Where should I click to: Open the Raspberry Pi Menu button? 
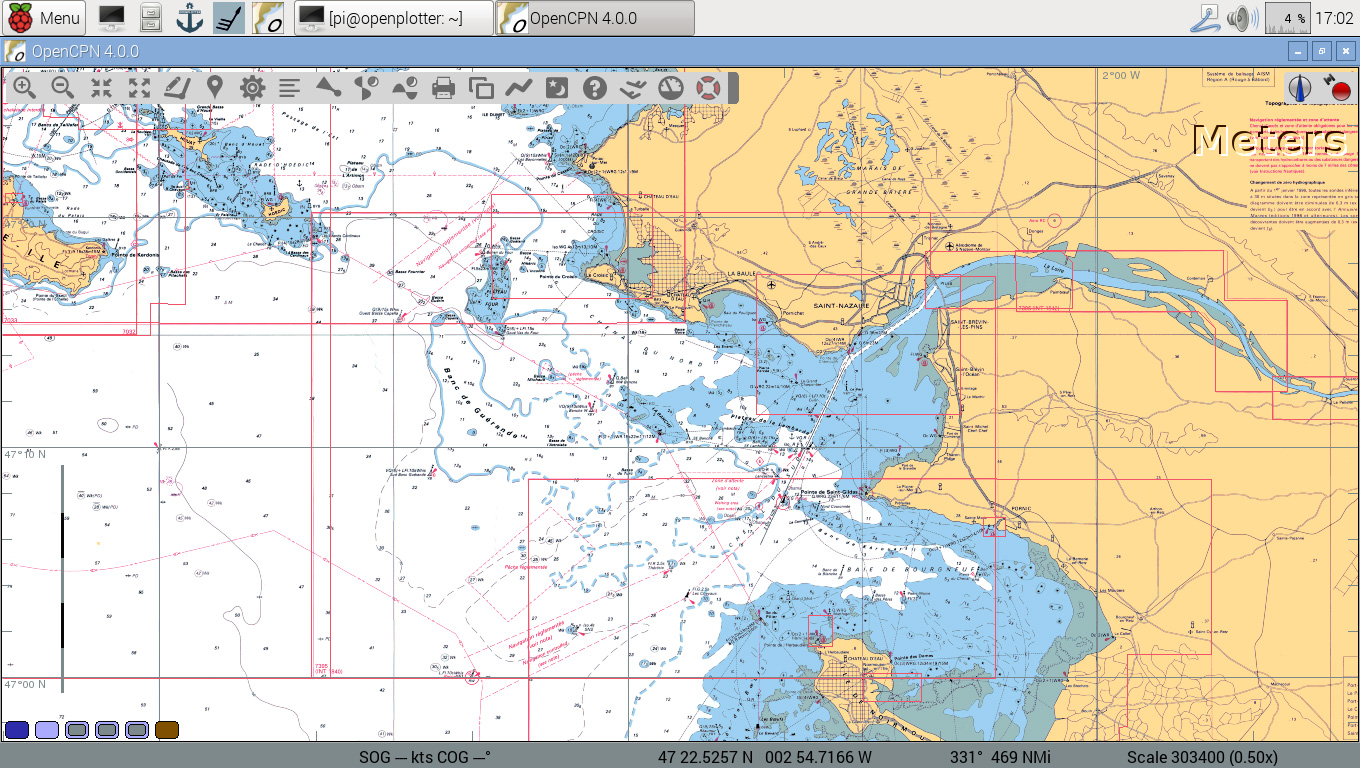tap(44, 18)
